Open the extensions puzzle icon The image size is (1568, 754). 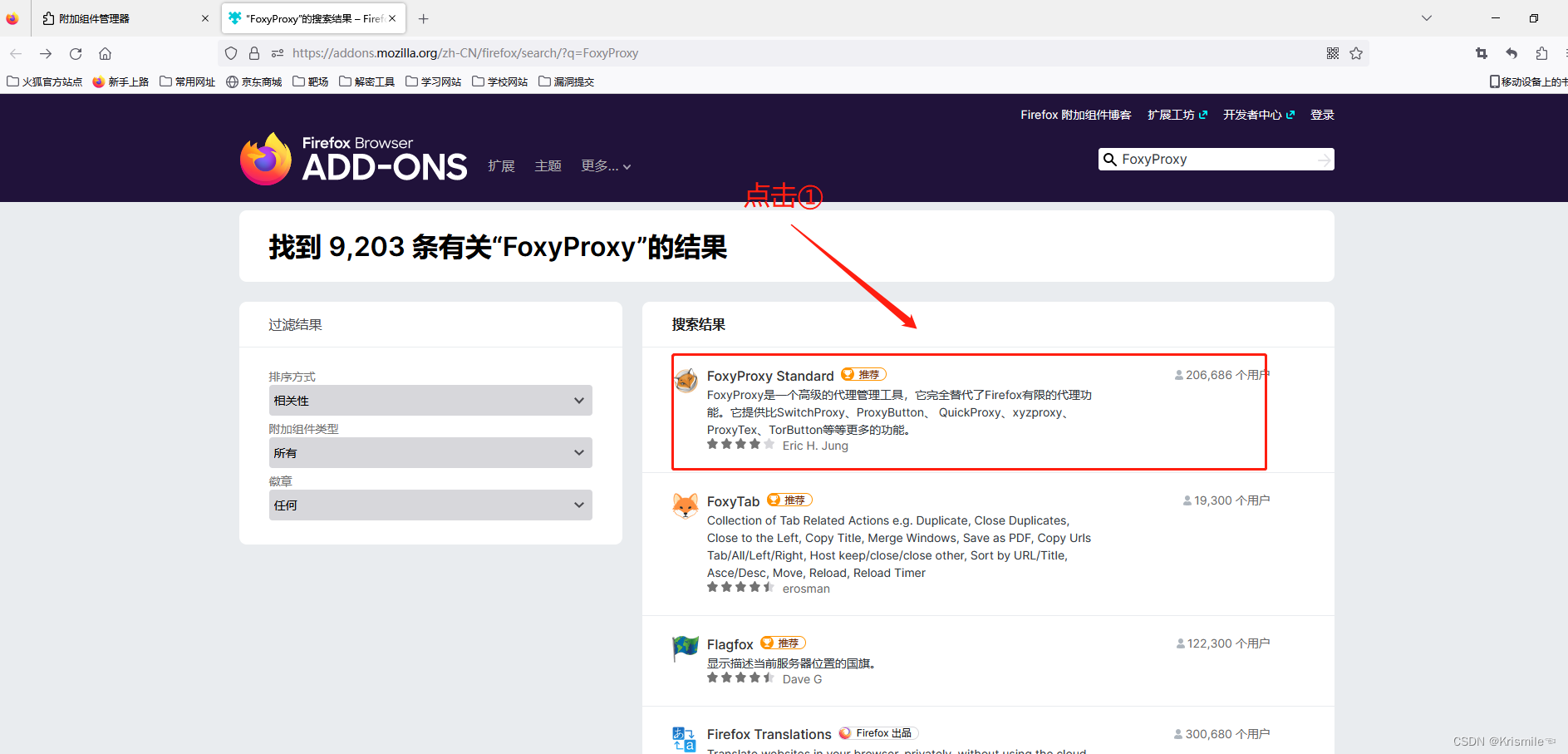pyautogui.click(x=1541, y=53)
